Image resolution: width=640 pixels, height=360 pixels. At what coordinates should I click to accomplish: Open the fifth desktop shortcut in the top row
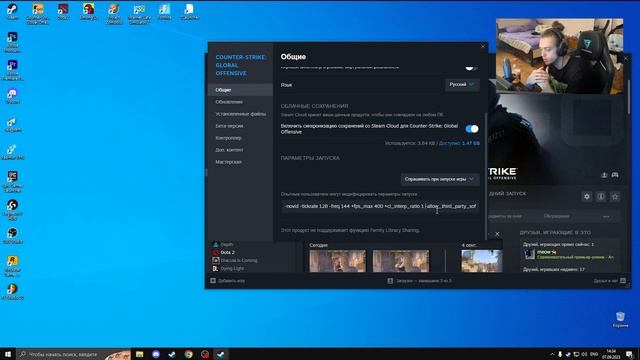[114, 13]
